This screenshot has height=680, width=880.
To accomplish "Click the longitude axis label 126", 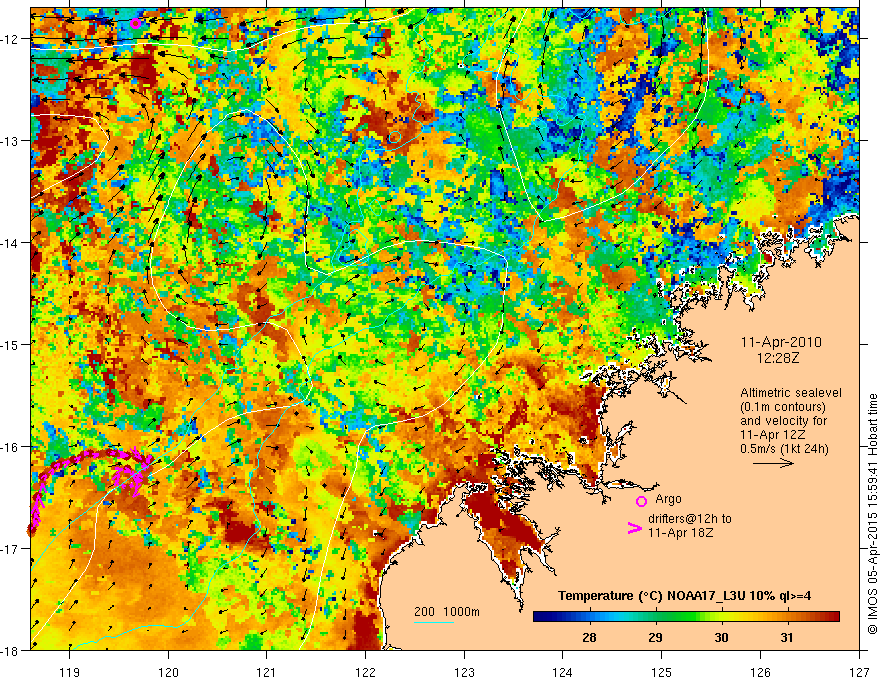I will pyautogui.click(x=760, y=672).
